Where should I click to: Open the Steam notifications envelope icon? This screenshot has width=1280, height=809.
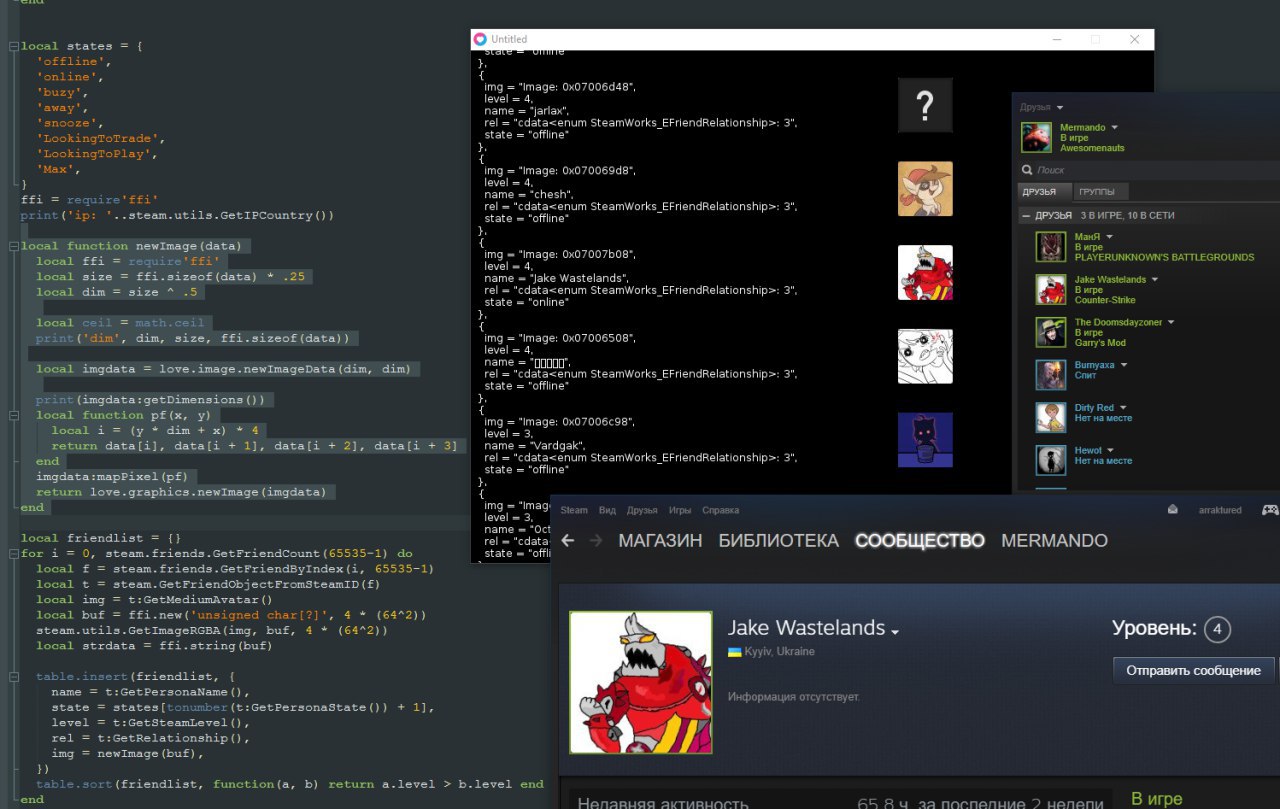point(1173,510)
